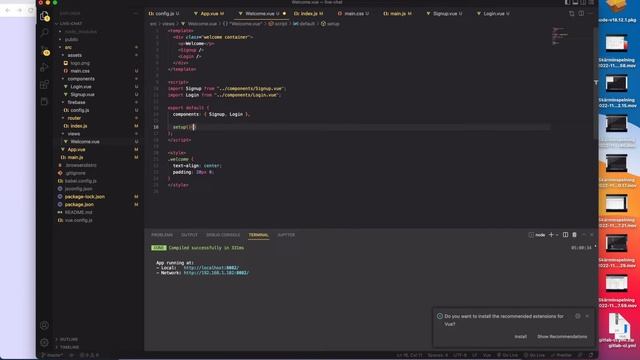This screenshot has height=360, width=640.
Task: Split the terminal panel
Action: 565,235
